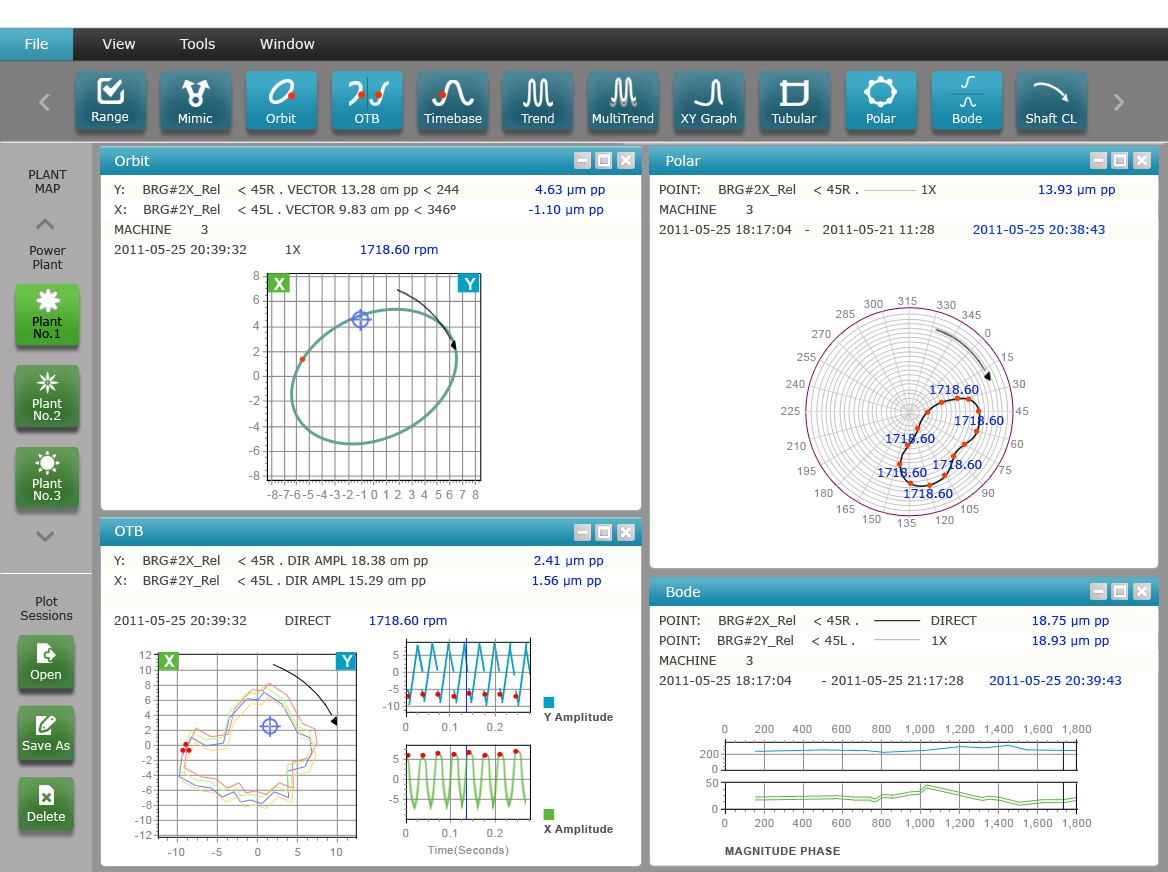This screenshot has width=1168, height=872.
Task: Minimize the Polar panel
Action: [1098, 160]
